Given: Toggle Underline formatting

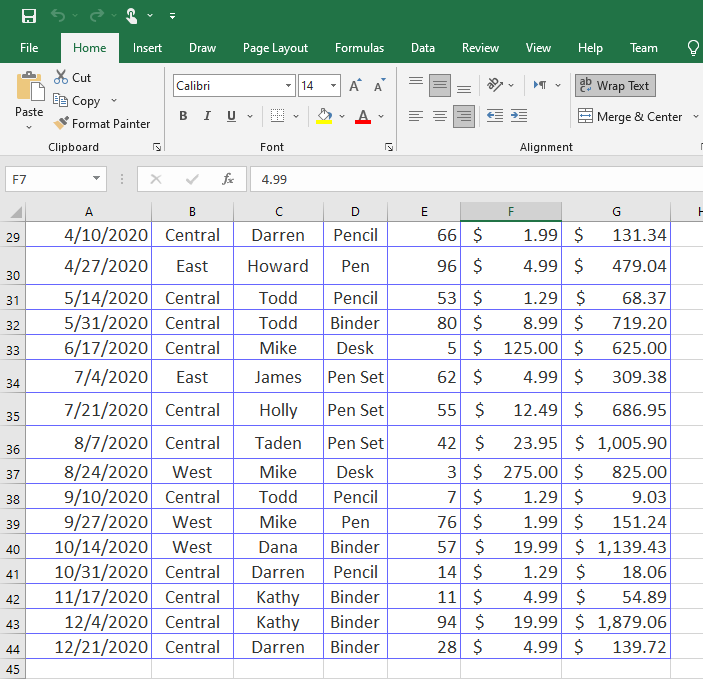Looking at the screenshot, I should coord(231,116).
